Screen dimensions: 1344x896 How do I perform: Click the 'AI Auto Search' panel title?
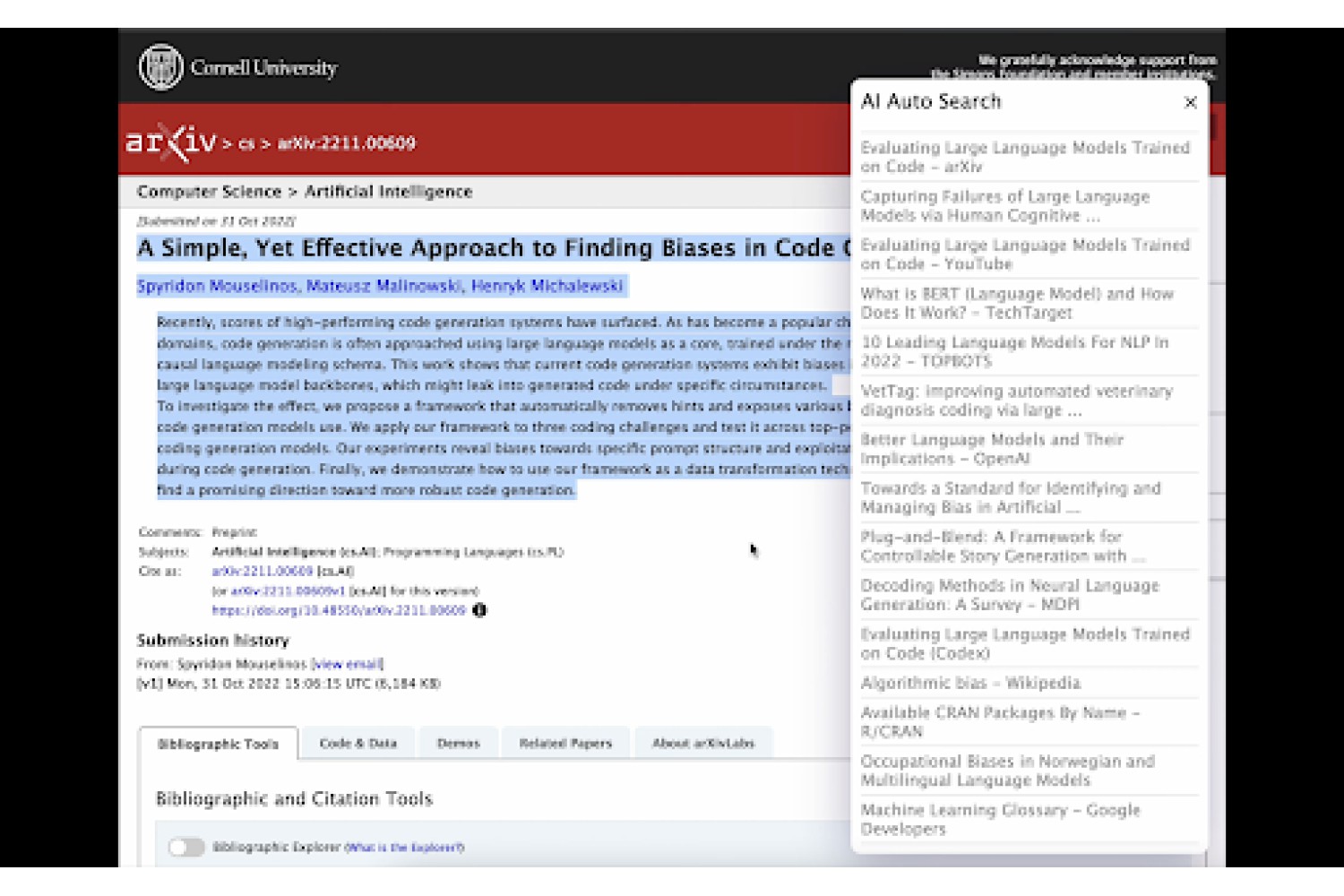(931, 101)
